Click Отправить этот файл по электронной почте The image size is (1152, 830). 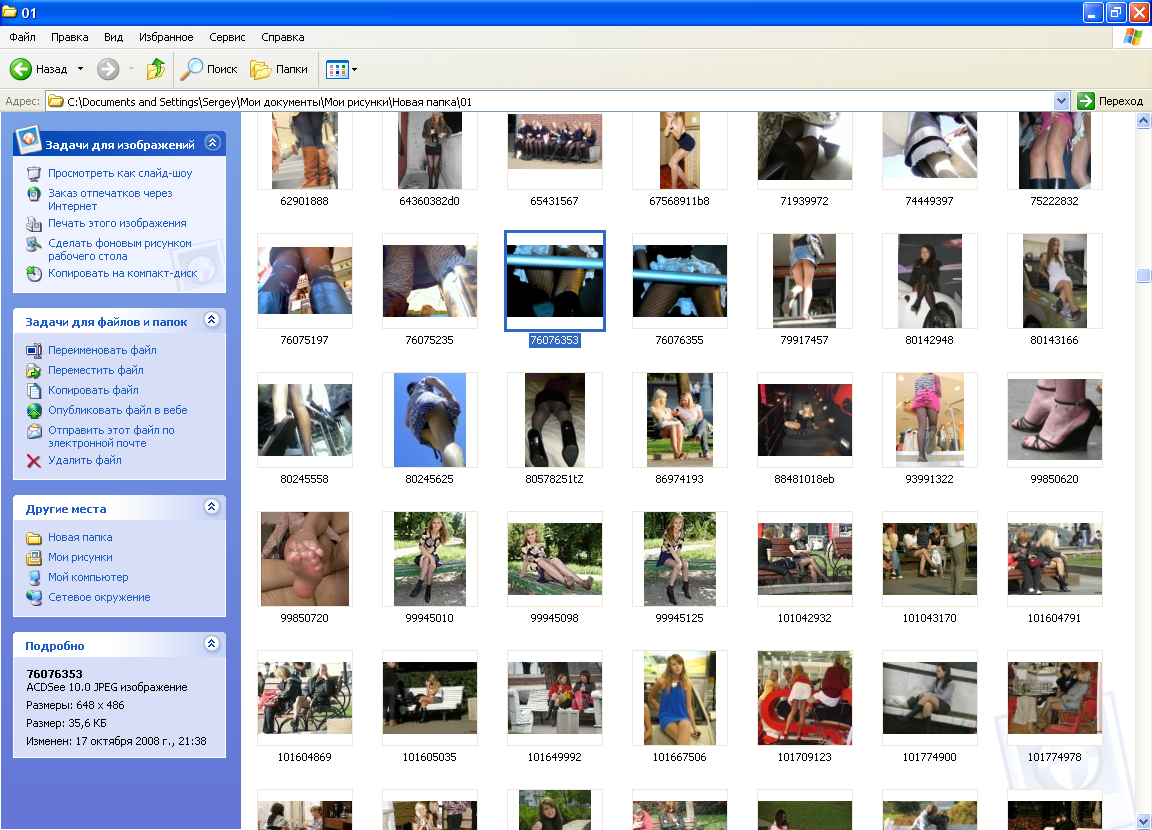point(111,437)
